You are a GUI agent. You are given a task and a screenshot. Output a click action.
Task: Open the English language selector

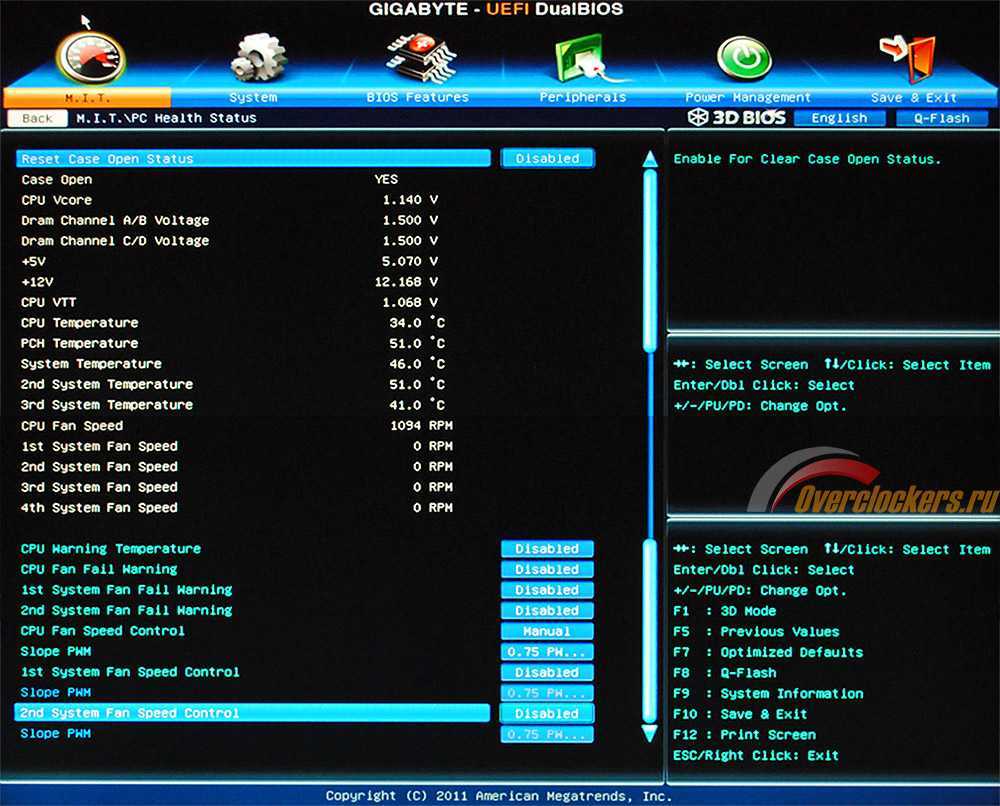pos(839,118)
